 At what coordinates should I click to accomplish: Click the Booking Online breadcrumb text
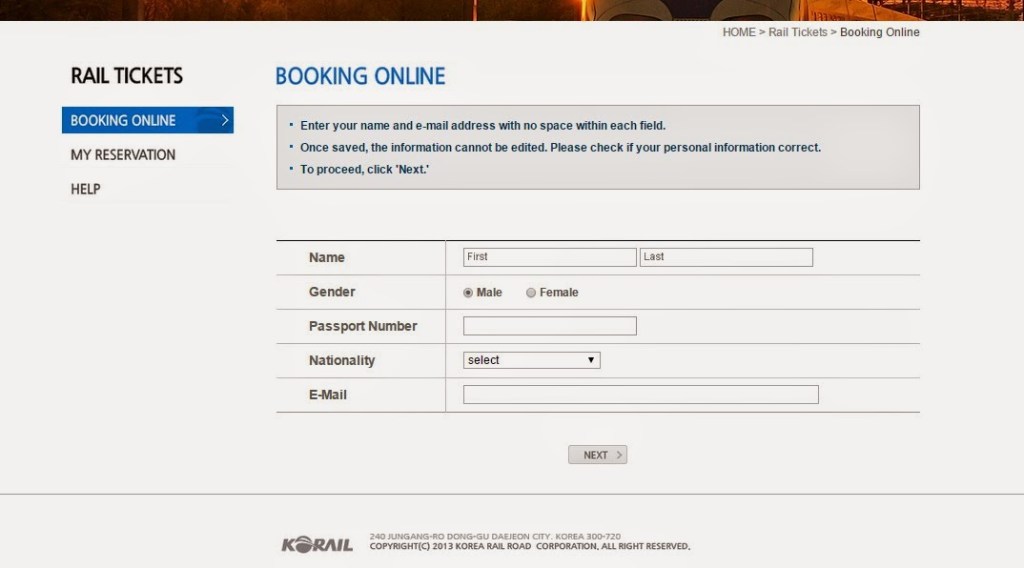coord(879,32)
